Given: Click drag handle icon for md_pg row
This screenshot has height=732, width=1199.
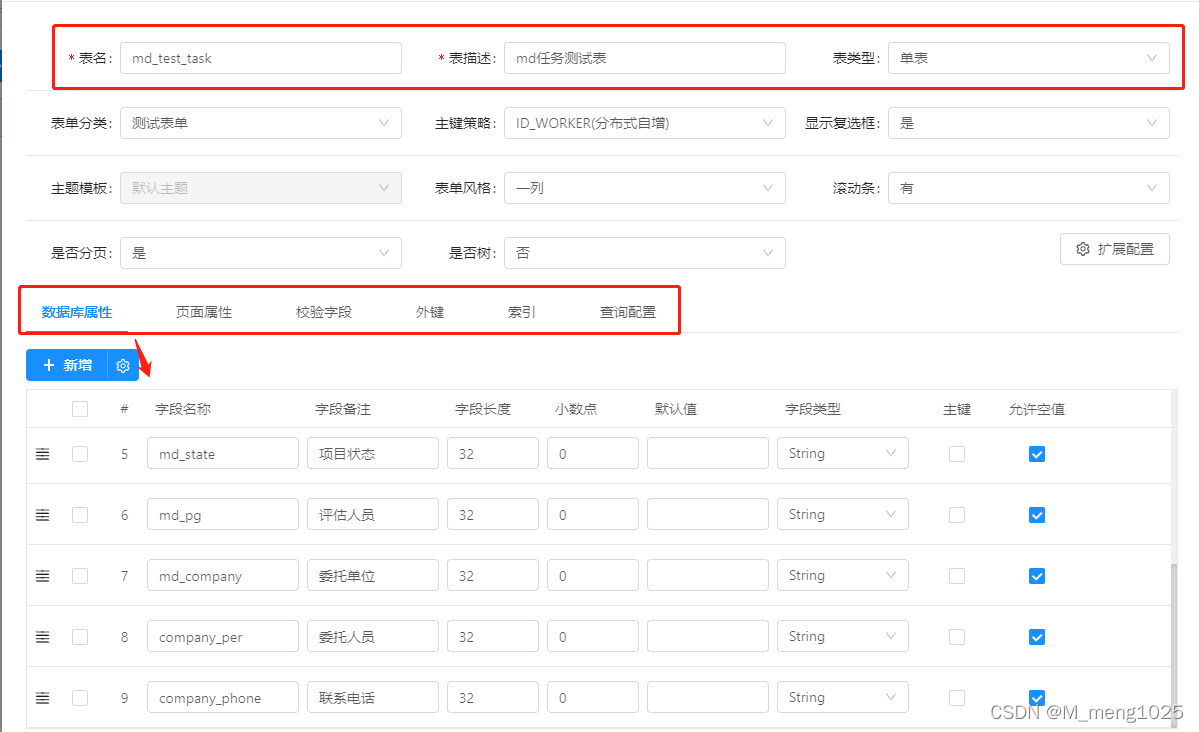Looking at the screenshot, I should pyautogui.click(x=43, y=516).
